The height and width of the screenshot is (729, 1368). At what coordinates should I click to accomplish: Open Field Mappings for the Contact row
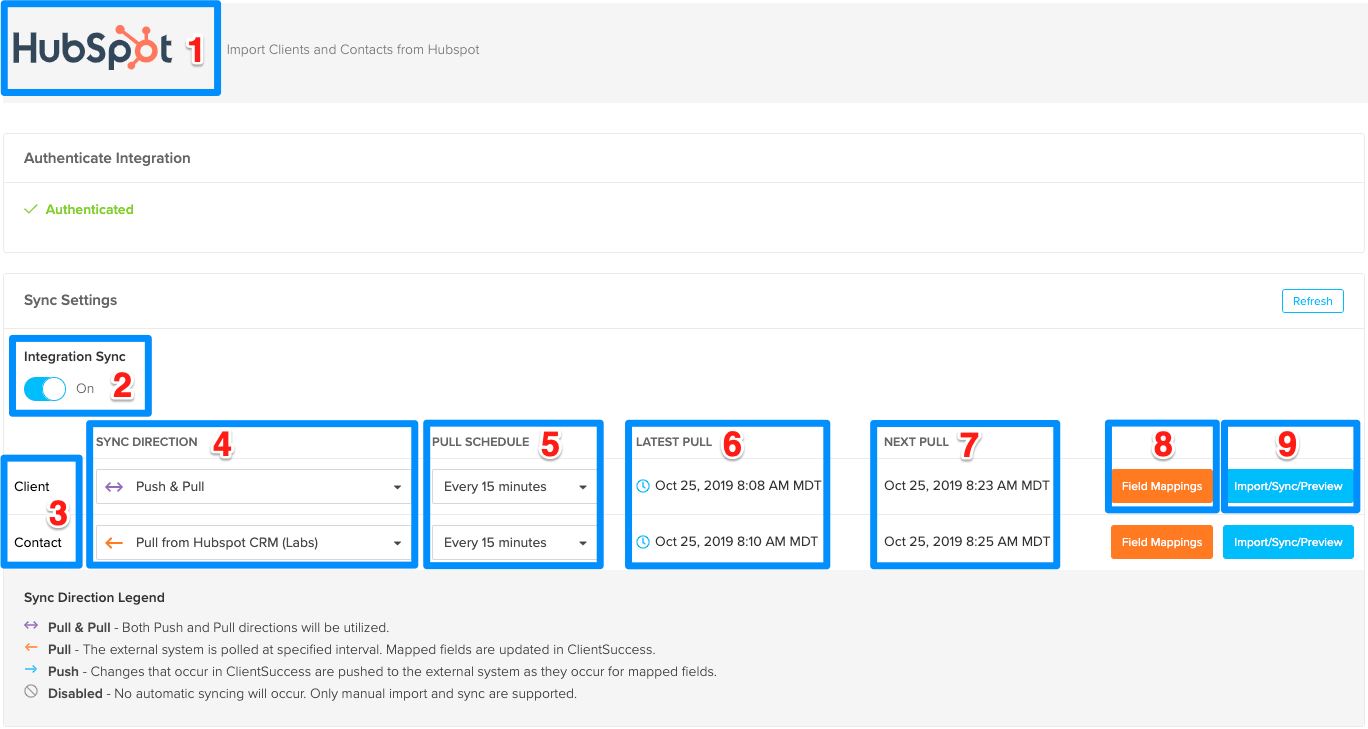pyautogui.click(x=1161, y=542)
